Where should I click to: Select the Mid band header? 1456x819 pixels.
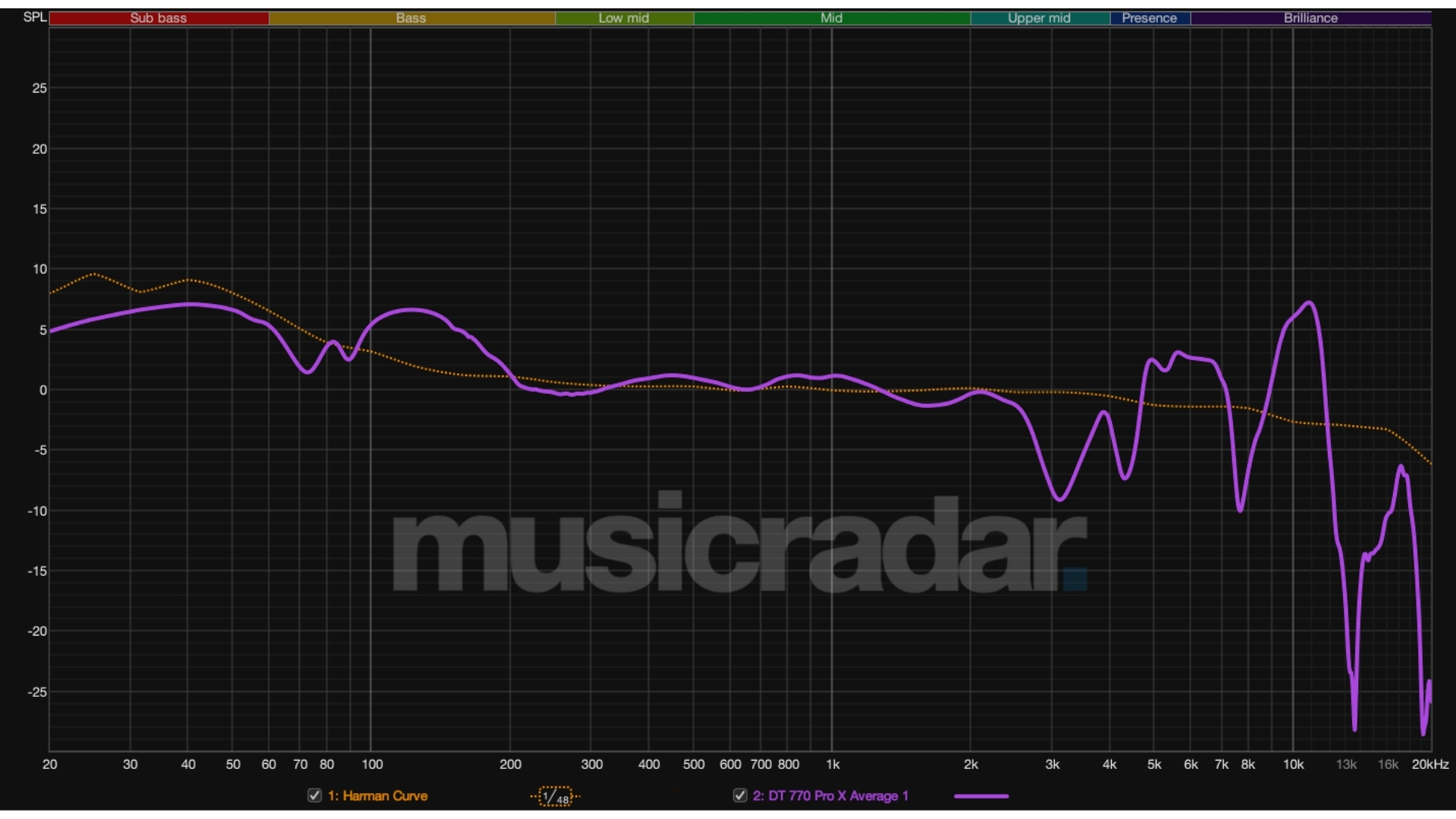click(830, 17)
